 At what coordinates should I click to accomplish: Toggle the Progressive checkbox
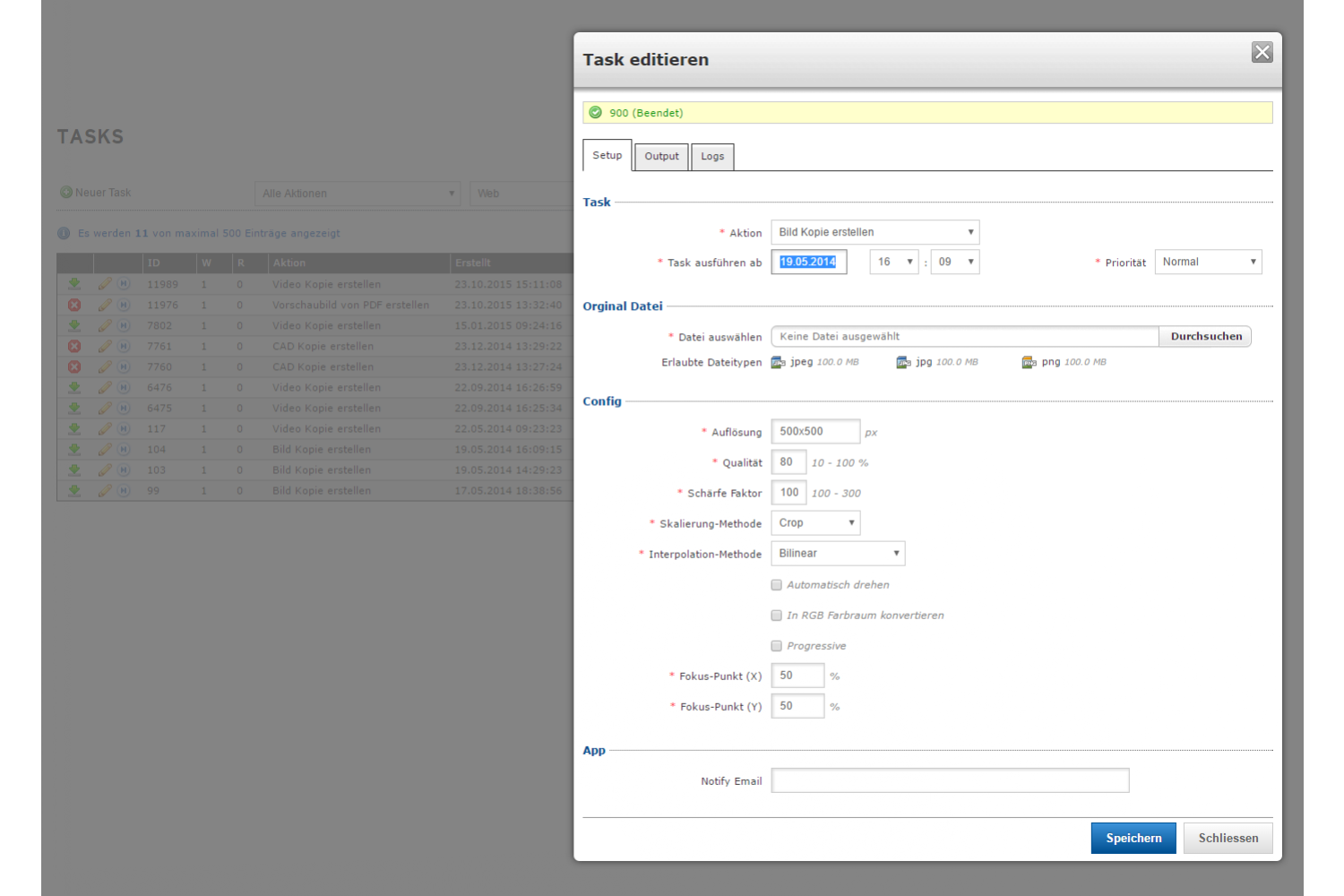[777, 646]
